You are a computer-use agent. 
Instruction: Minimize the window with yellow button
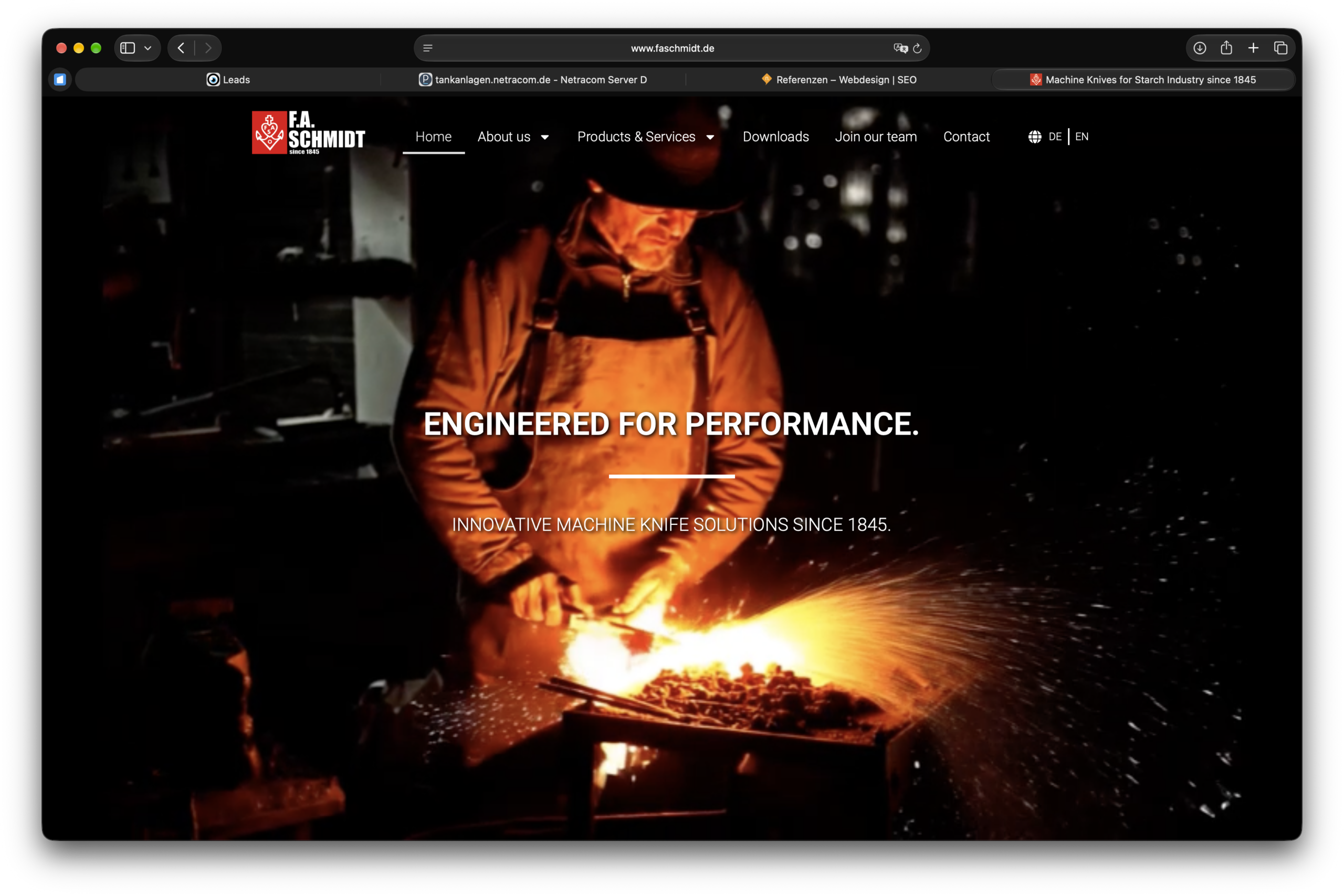pos(79,48)
